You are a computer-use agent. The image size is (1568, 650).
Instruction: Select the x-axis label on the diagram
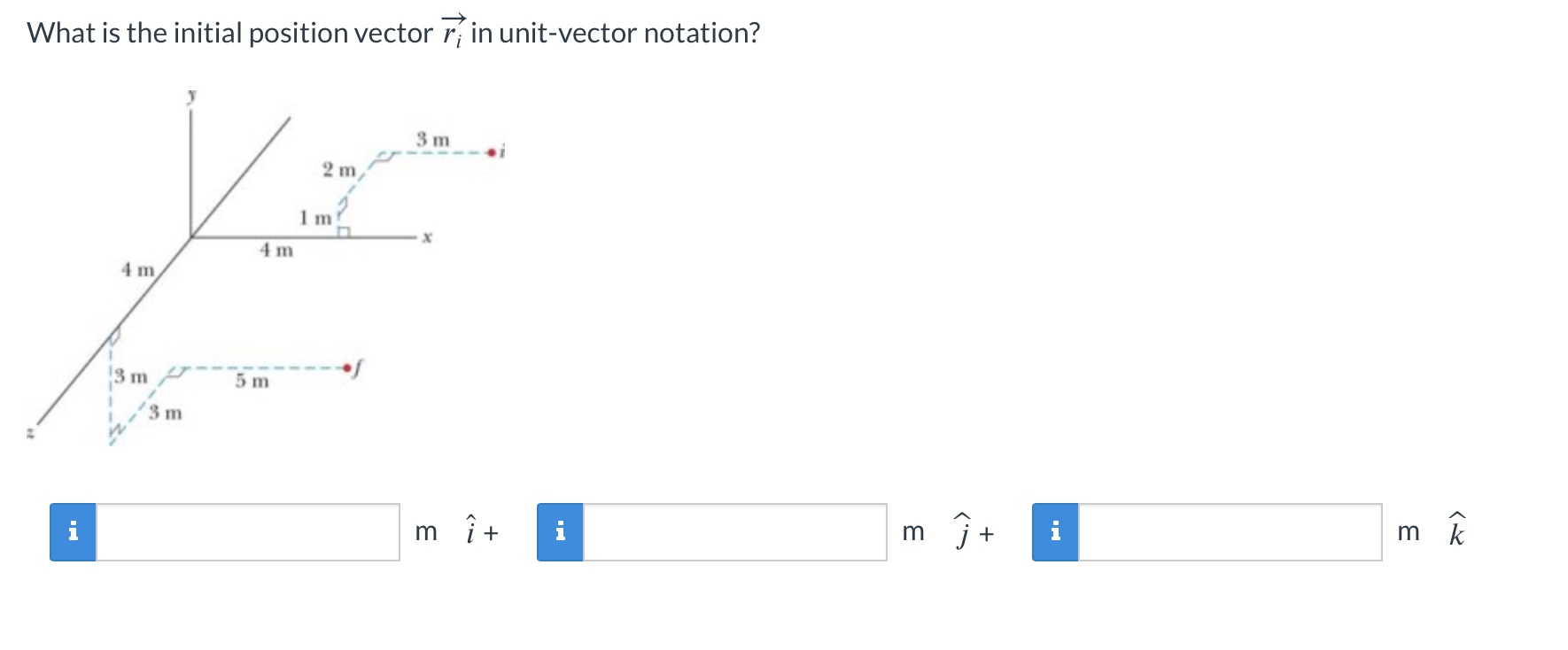coord(427,236)
